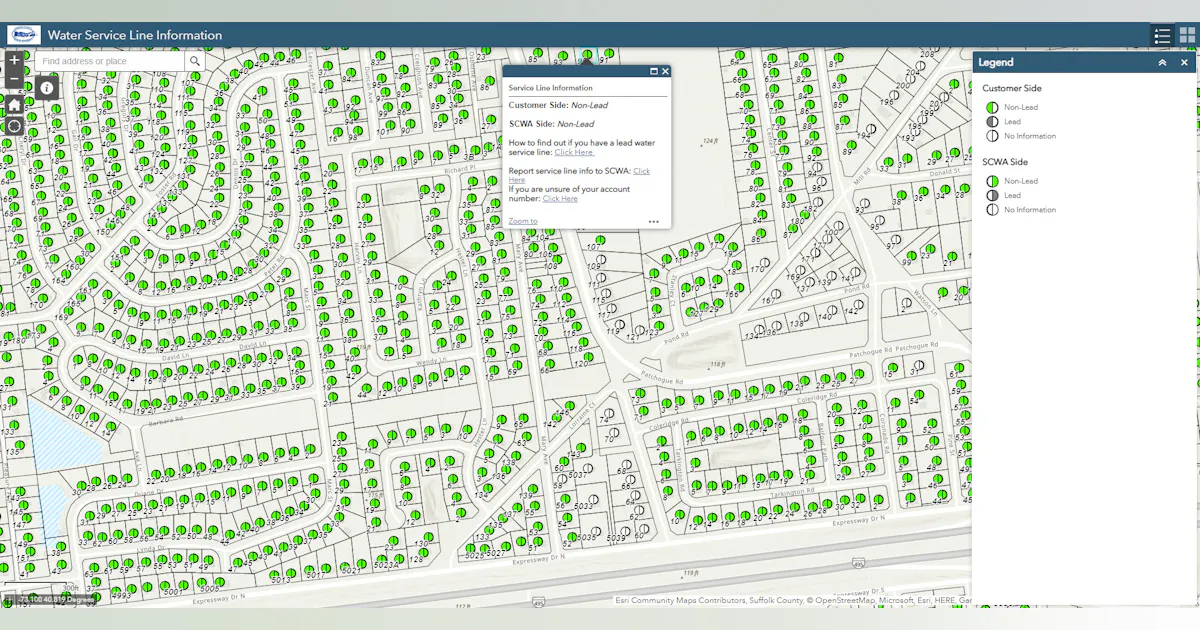Screen dimensions: 1200x630
Task: Click the 'Customer Side' legend heading
Action: [1011, 88]
